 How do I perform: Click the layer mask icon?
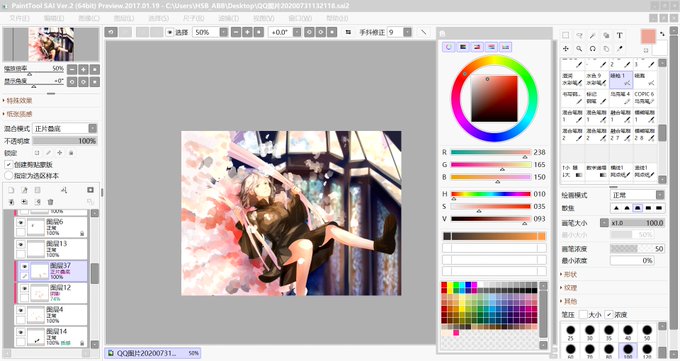(x=90, y=190)
